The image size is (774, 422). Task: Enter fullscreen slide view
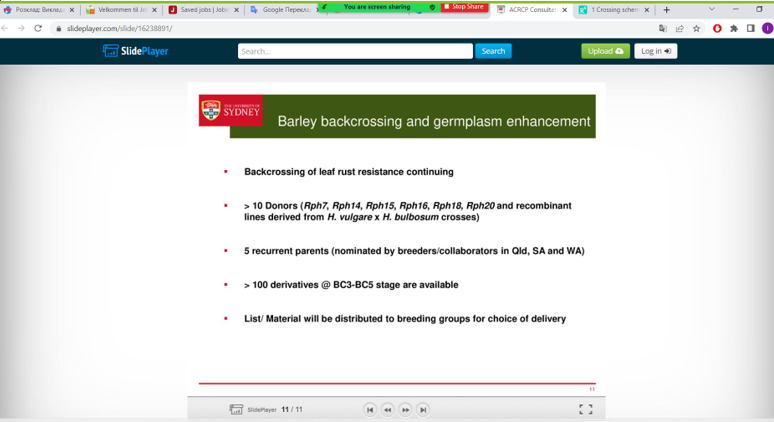pos(586,409)
